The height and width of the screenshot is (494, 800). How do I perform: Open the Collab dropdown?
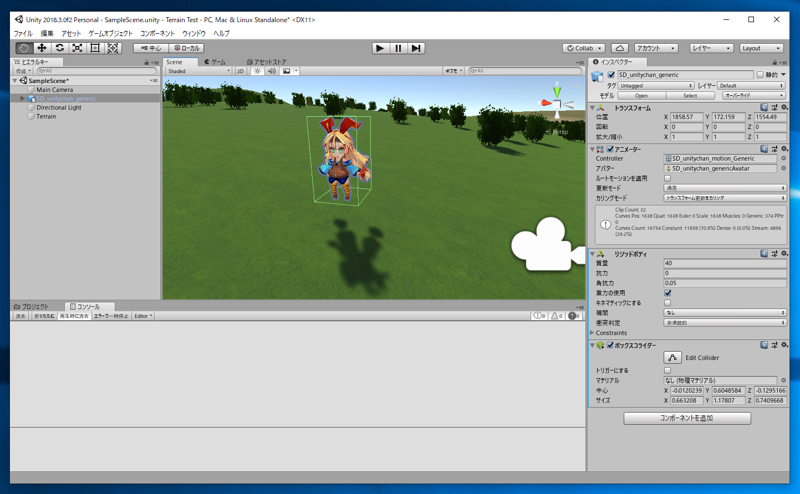584,48
